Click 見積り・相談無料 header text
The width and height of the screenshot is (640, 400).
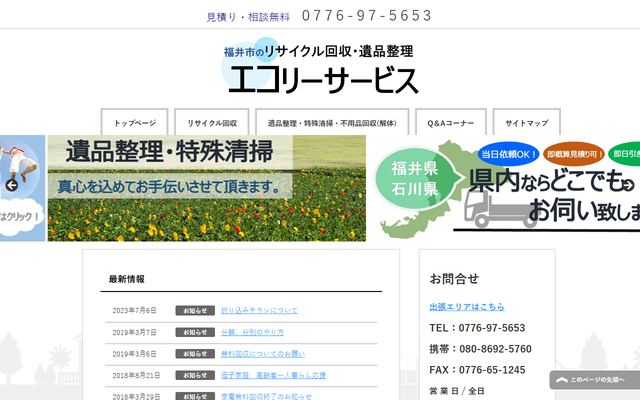[x=248, y=17]
